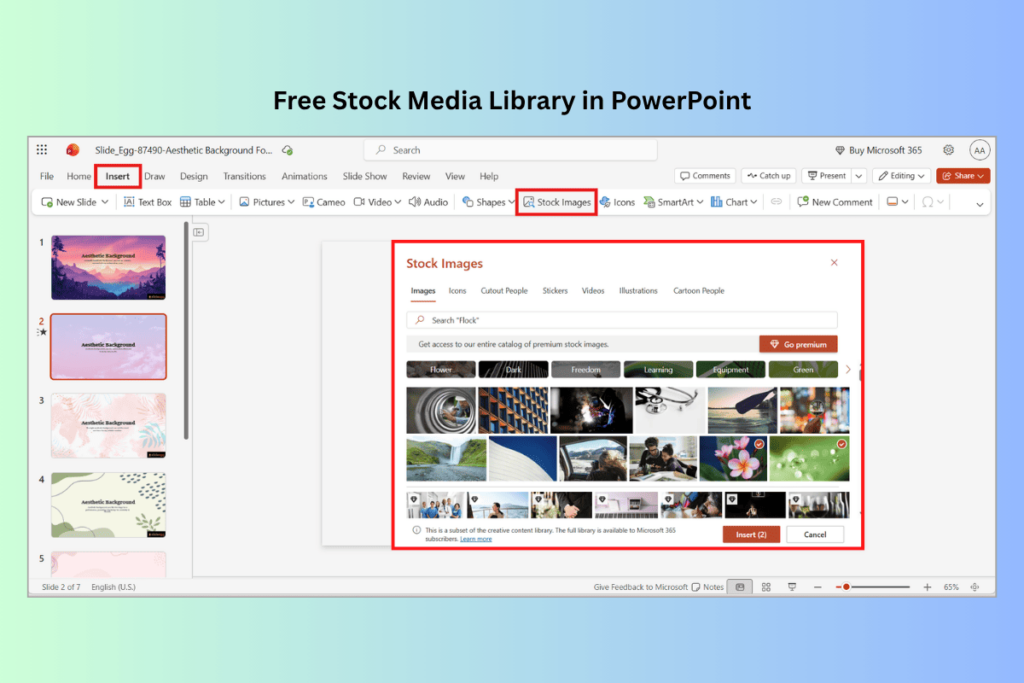This screenshot has width=1024, height=683.
Task: Select the Icons tab in Stock Images
Action: 457,291
